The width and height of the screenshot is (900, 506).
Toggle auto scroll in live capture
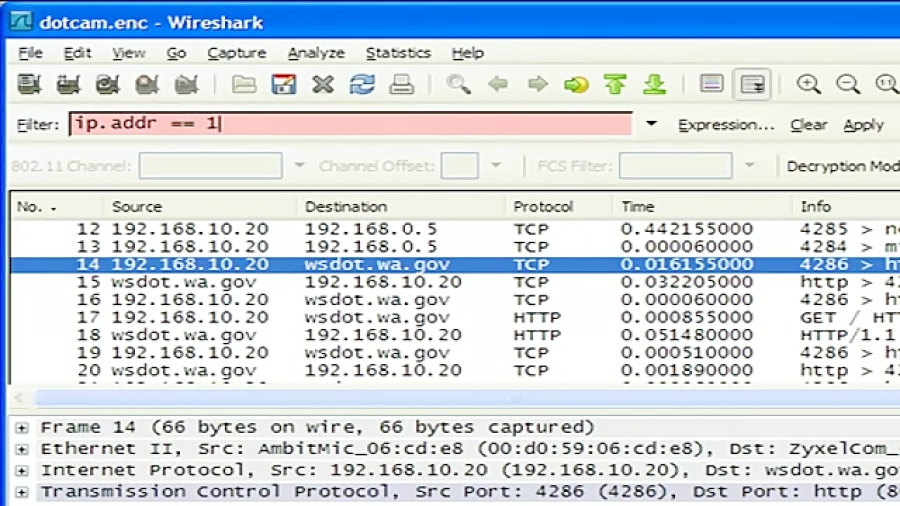(x=752, y=84)
